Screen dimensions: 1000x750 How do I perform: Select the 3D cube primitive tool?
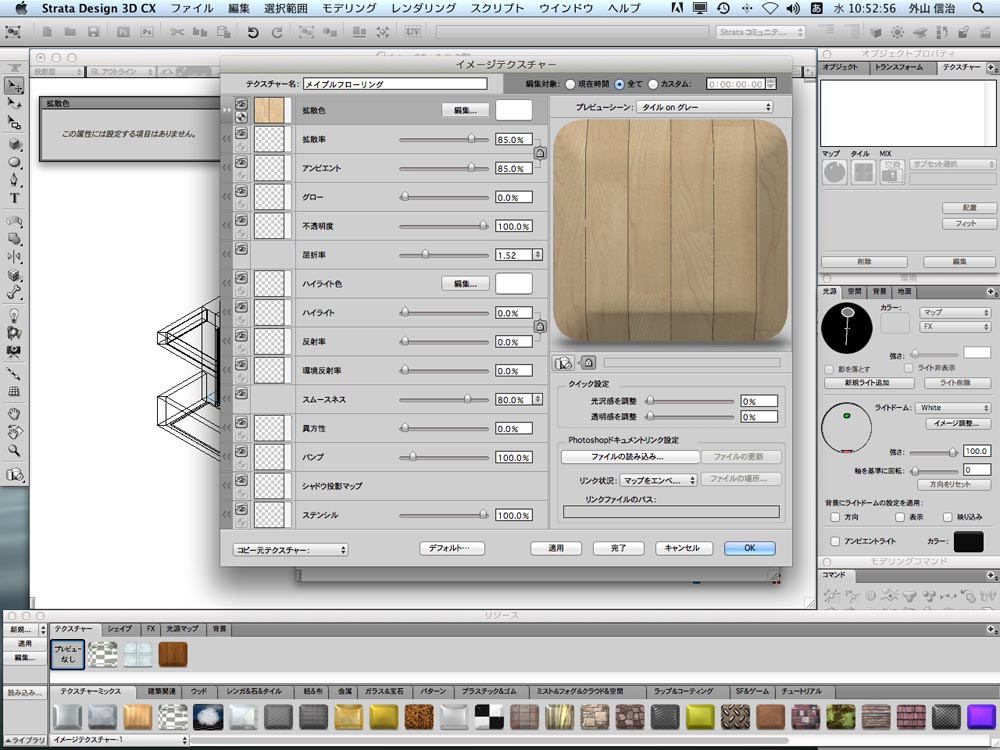pos(14,144)
